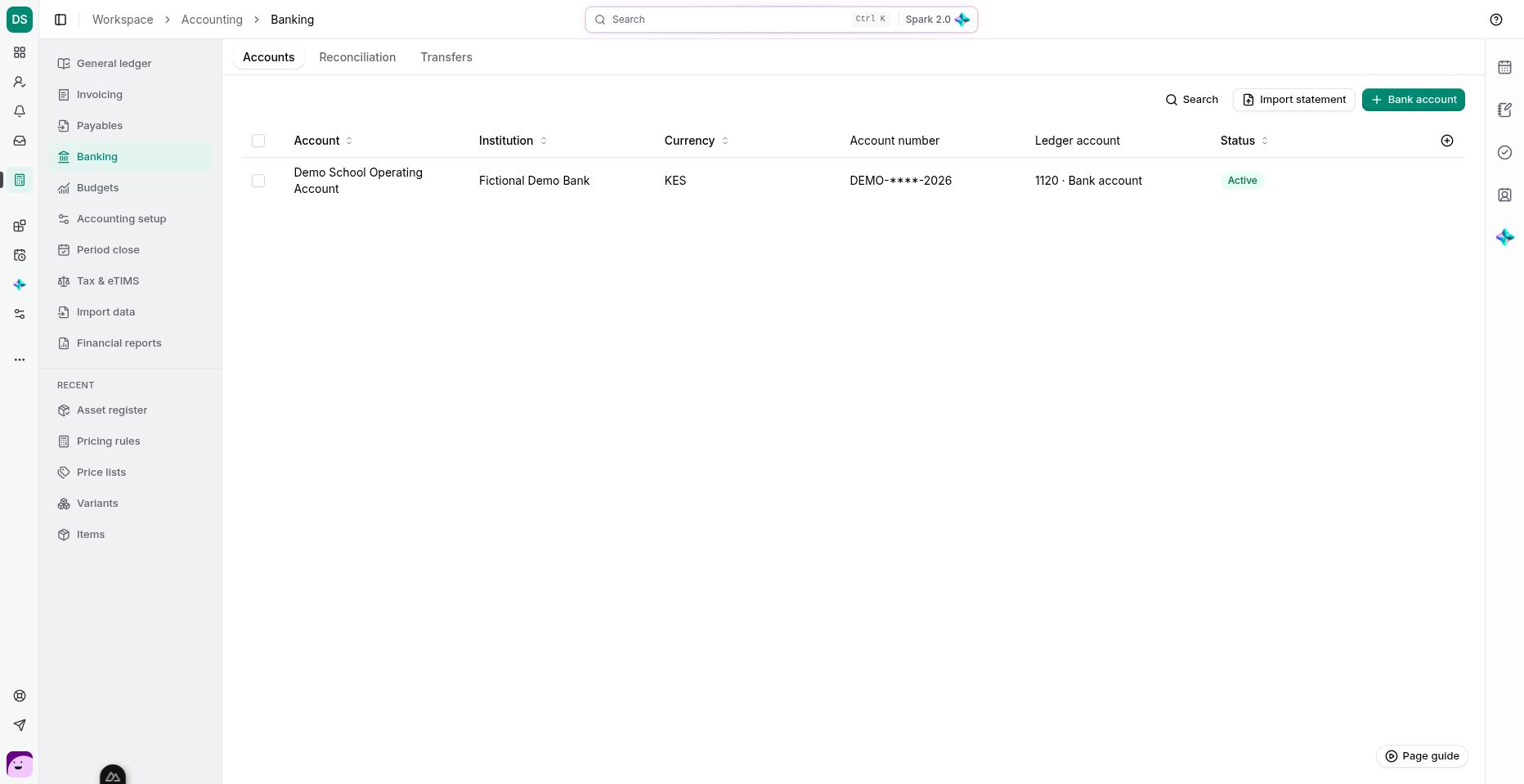Click the table Search button
This screenshot has width=1524, height=784.
pyautogui.click(x=1191, y=100)
